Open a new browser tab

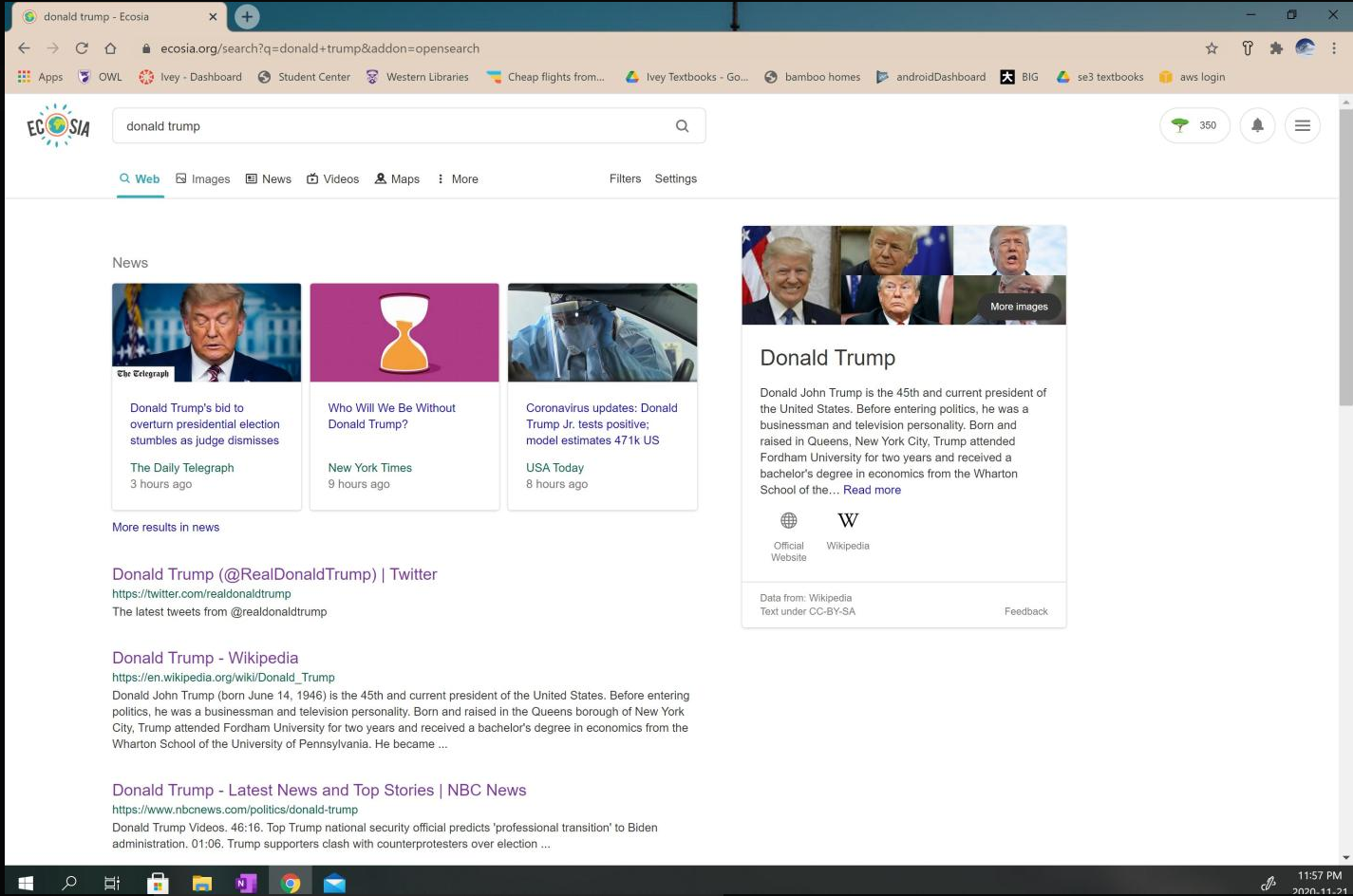pos(247,16)
